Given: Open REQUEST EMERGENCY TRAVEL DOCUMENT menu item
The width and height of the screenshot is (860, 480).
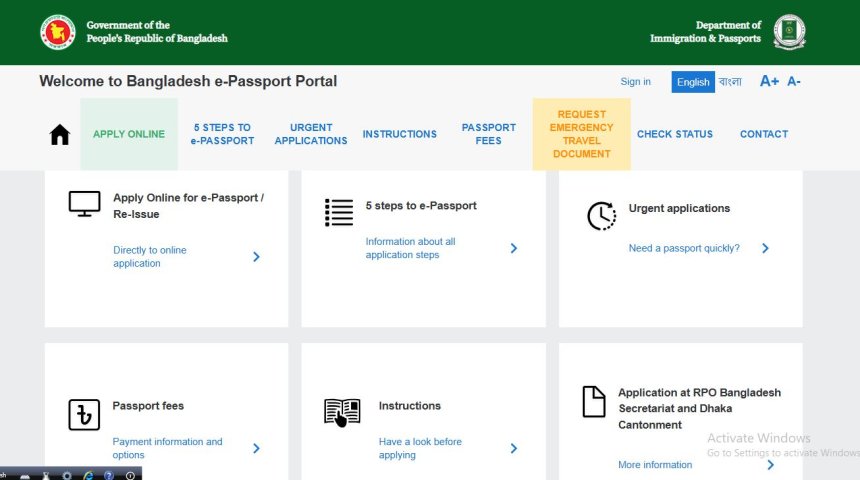Looking at the screenshot, I should [581, 134].
